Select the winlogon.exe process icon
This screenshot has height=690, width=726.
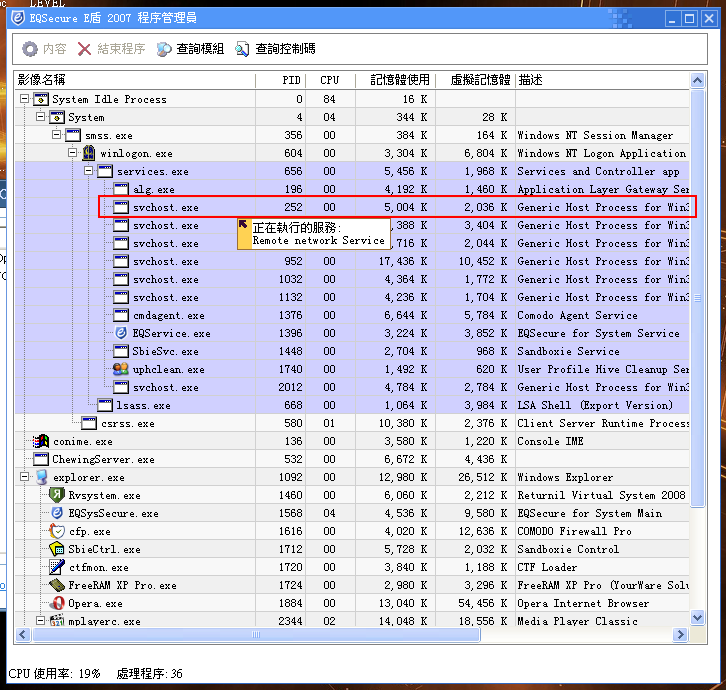[89, 153]
